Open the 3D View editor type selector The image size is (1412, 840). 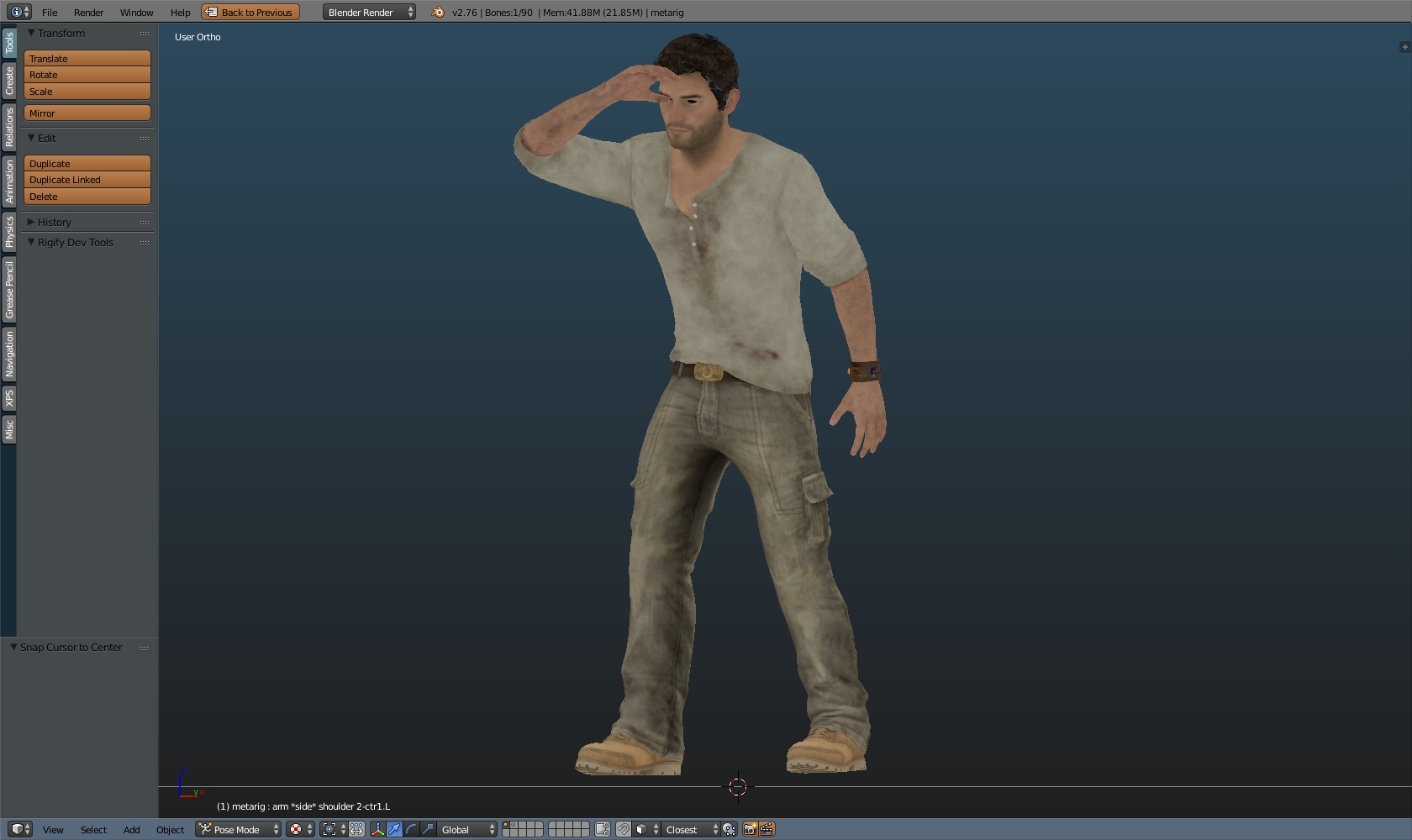(20, 829)
